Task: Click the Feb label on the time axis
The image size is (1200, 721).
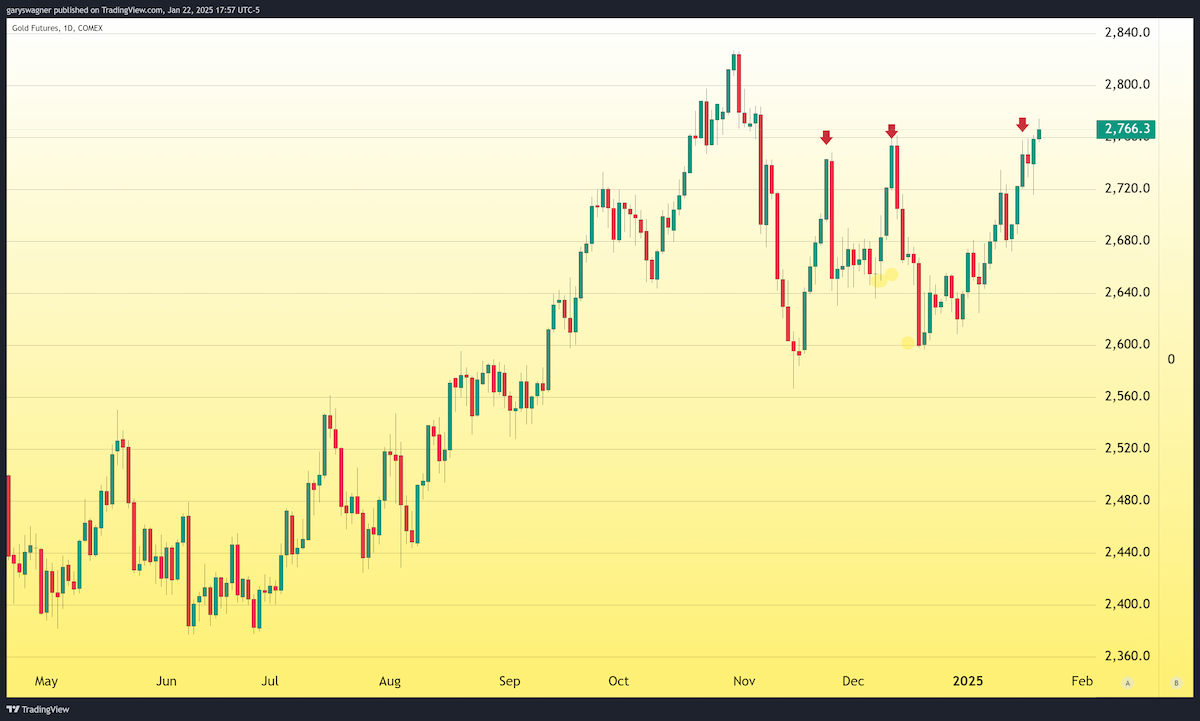Action: pos(1081,681)
